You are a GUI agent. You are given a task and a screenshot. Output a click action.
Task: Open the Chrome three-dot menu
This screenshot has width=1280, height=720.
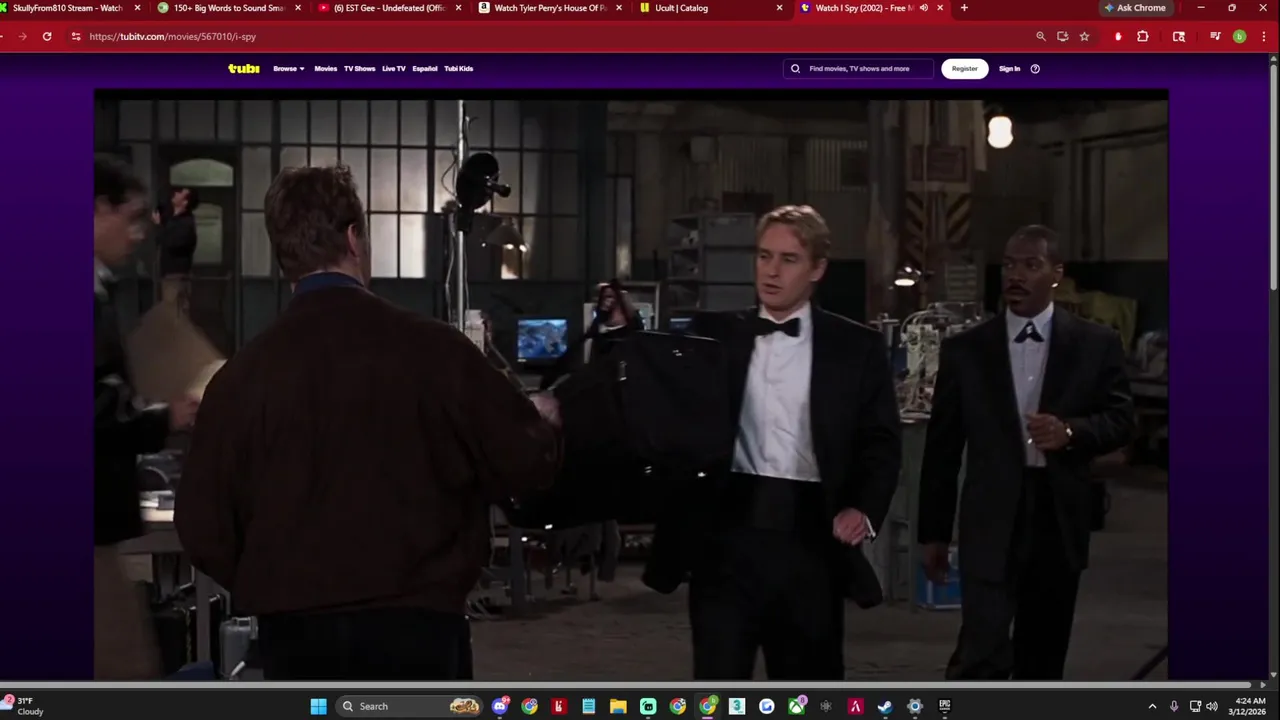tap(1263, 36)
